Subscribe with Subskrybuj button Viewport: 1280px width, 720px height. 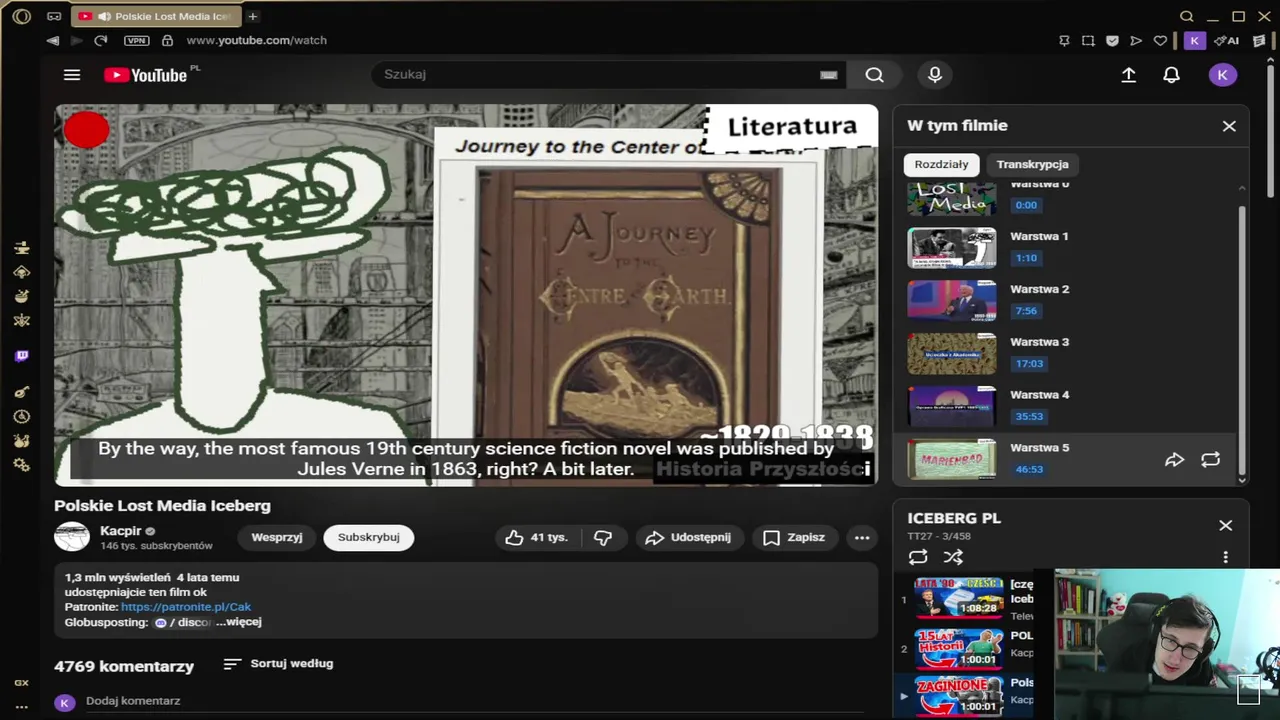[368, 537]
